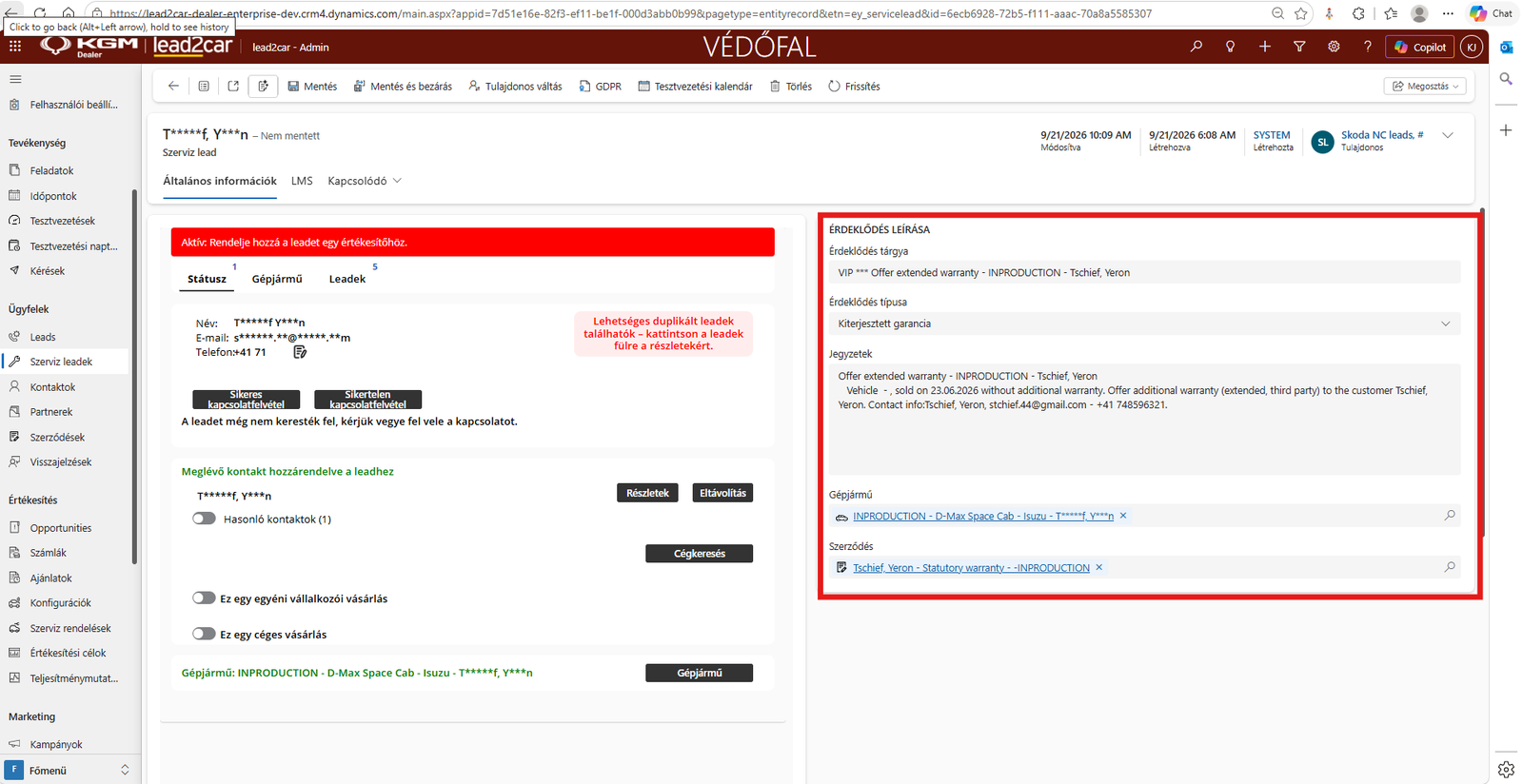Click Sikeres kapcsolatfelvétel button

pyautogui.click(x=246, y=400)
